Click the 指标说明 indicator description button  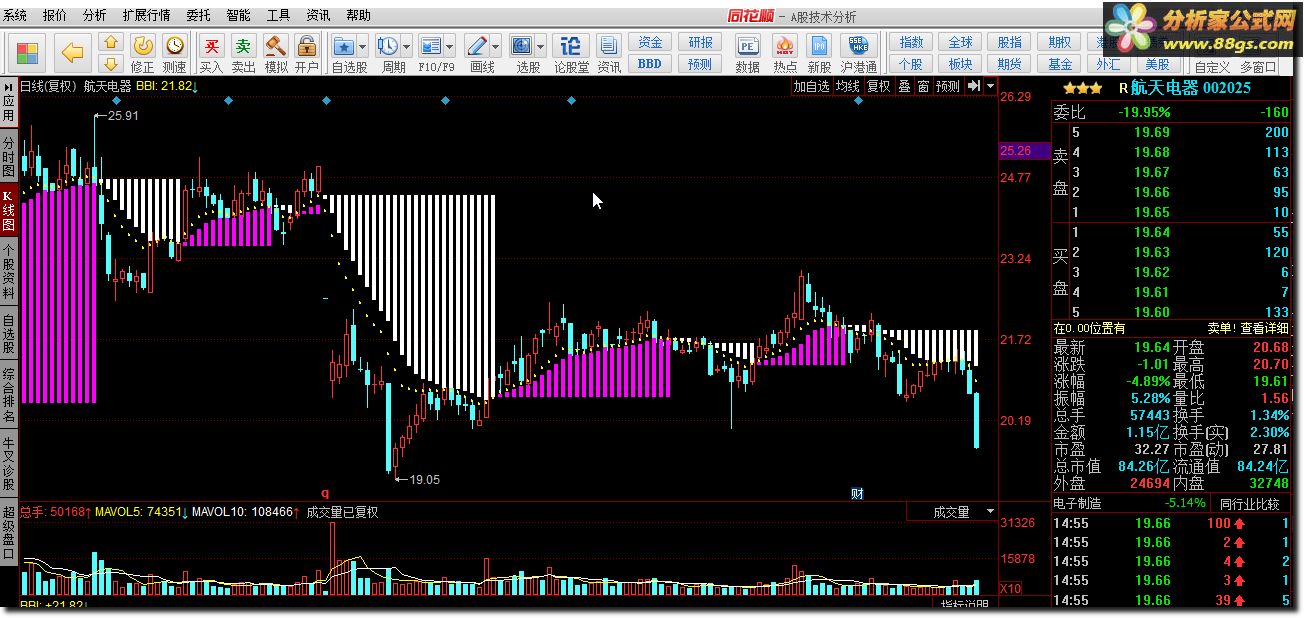966,605
